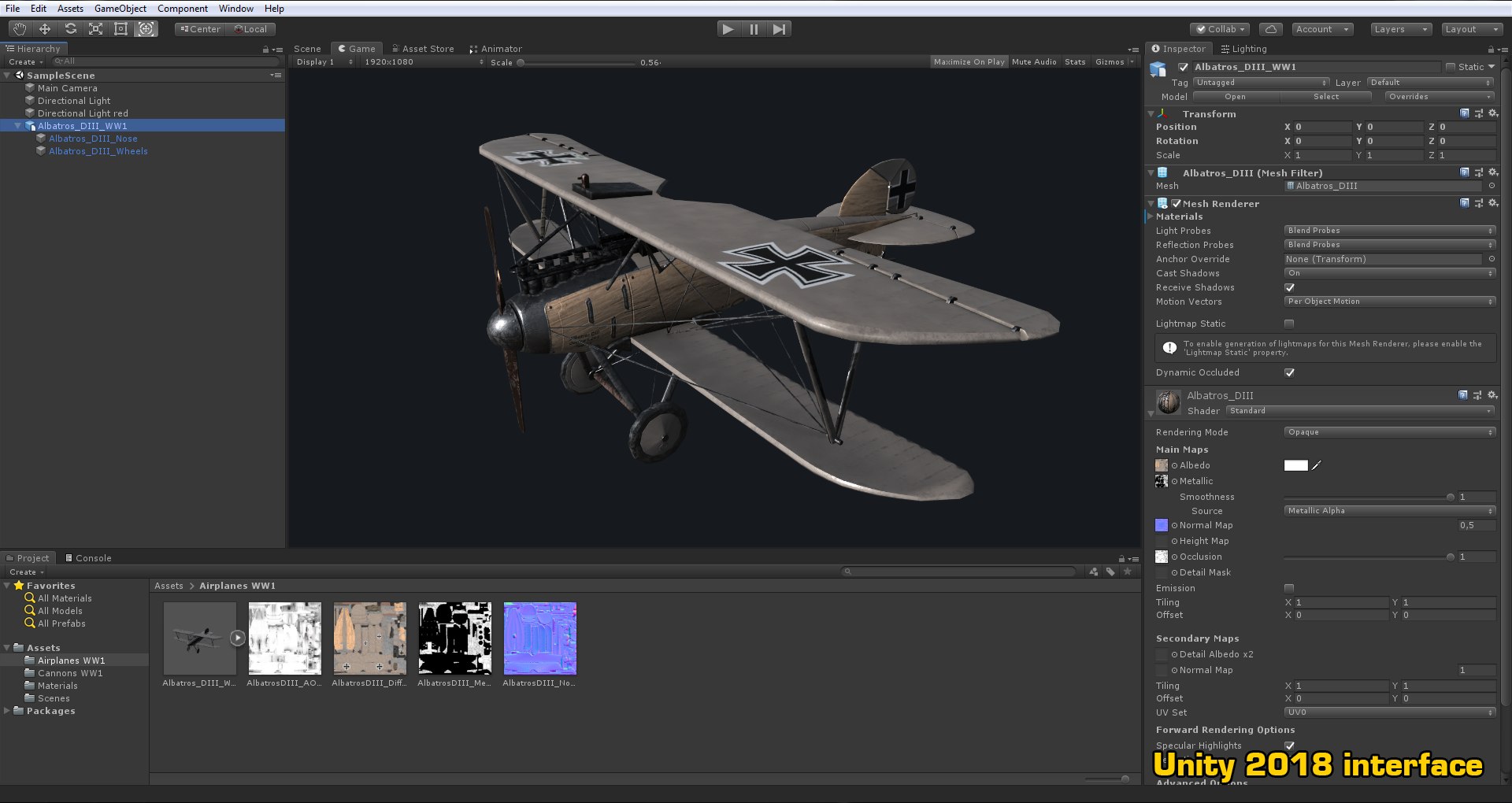The height and width of the screenshot is (803, 1512).
Task: Toggle Dynamic Occluded checkbox
Action: (x=1289, y=372)
